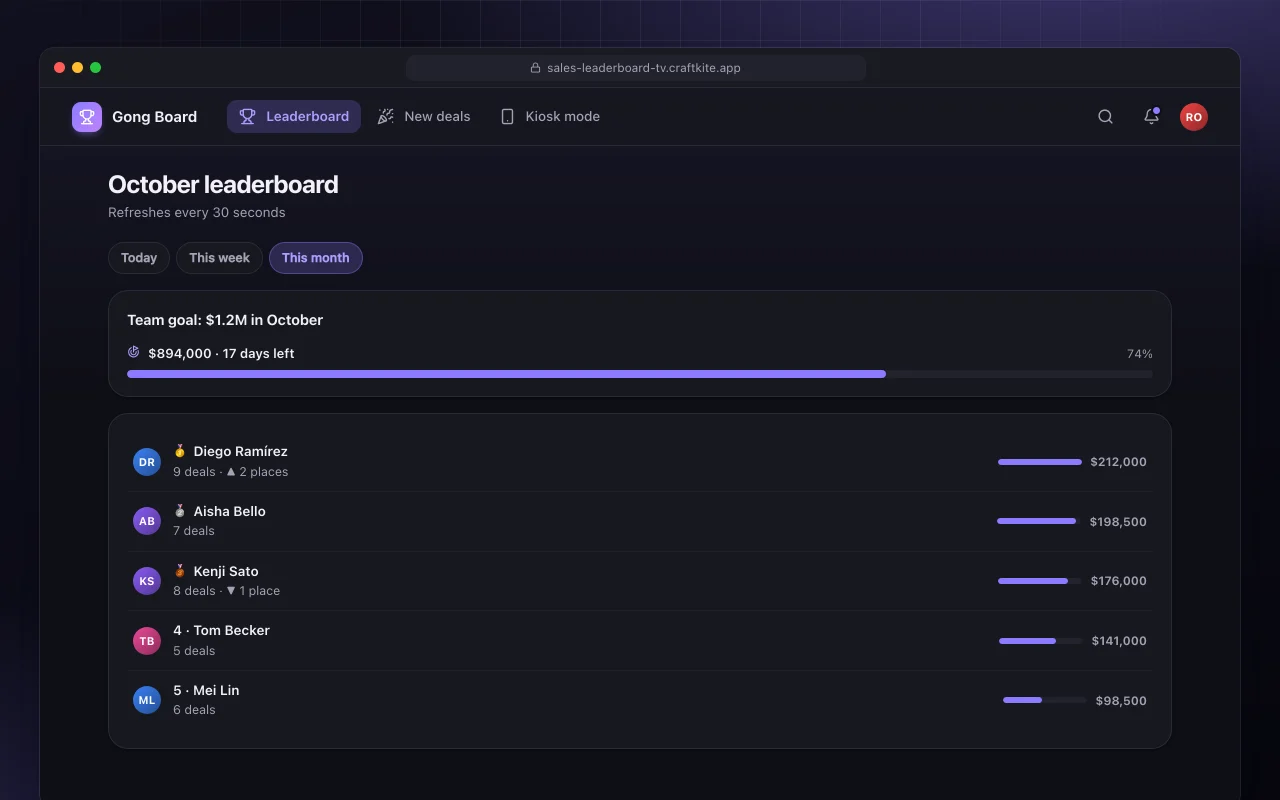The image size is (1280, 800).
Task: Click the $212,000 sales amount
Action: coord(1119,462)
